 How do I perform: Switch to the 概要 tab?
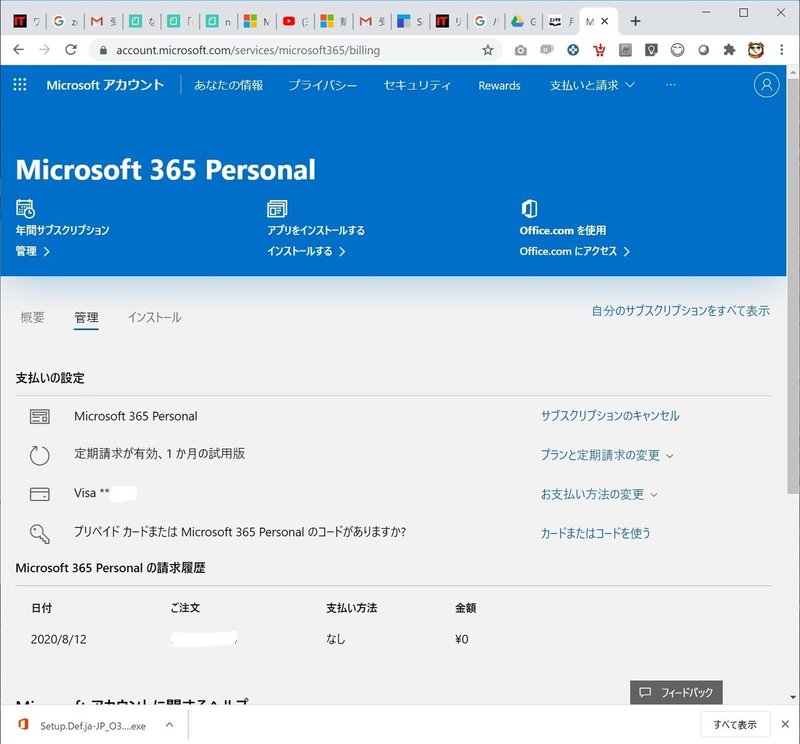coord(32,317)
